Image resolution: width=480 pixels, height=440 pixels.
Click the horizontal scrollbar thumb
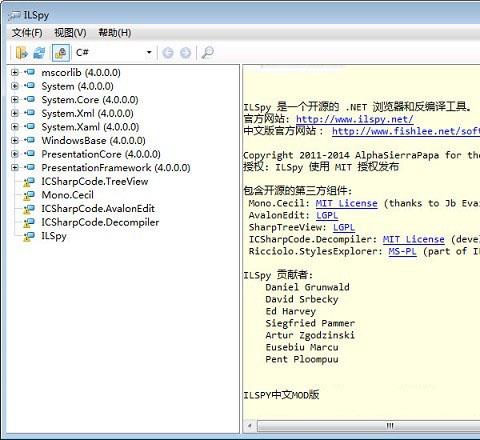pyautogui.click(x=369, y=426)
